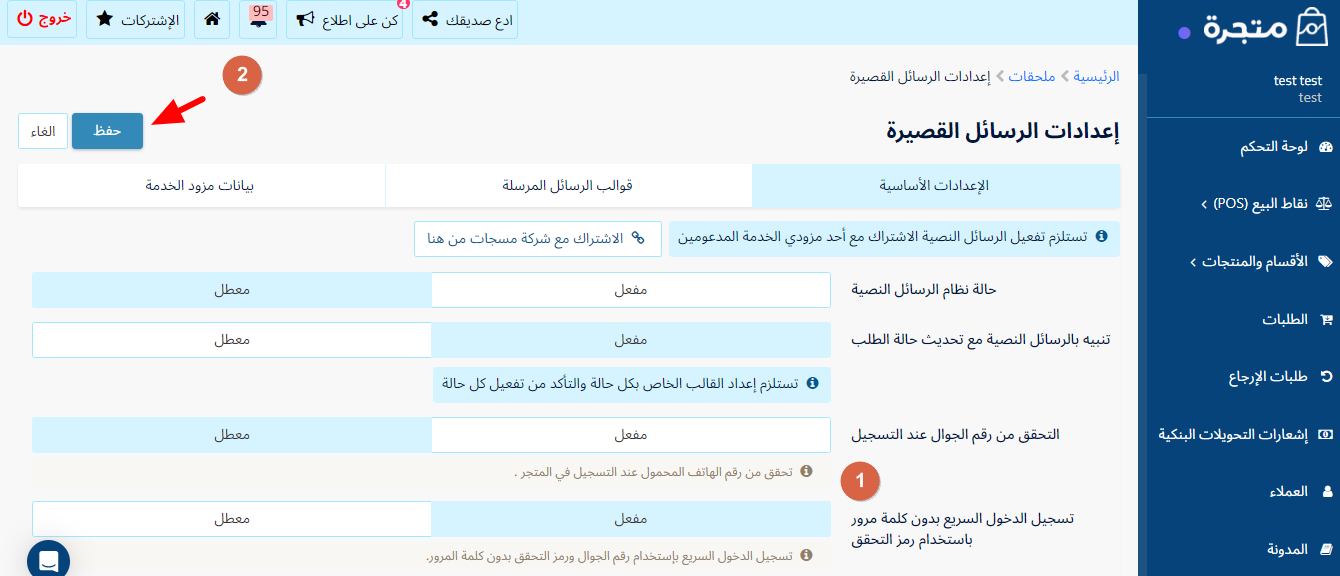This screenshot has width=1340, height=576.
Task: Click the star icon on الإشتراكات
Action: point(104,19)
